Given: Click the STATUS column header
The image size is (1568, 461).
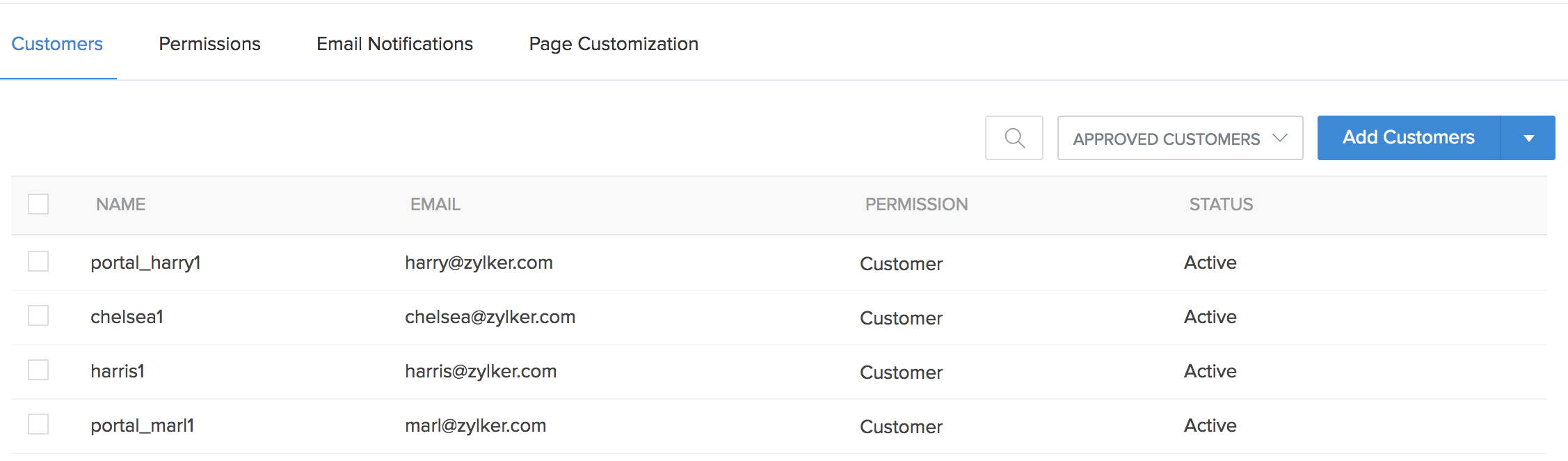Looking at the screenshot, I should coord(1220,204).
